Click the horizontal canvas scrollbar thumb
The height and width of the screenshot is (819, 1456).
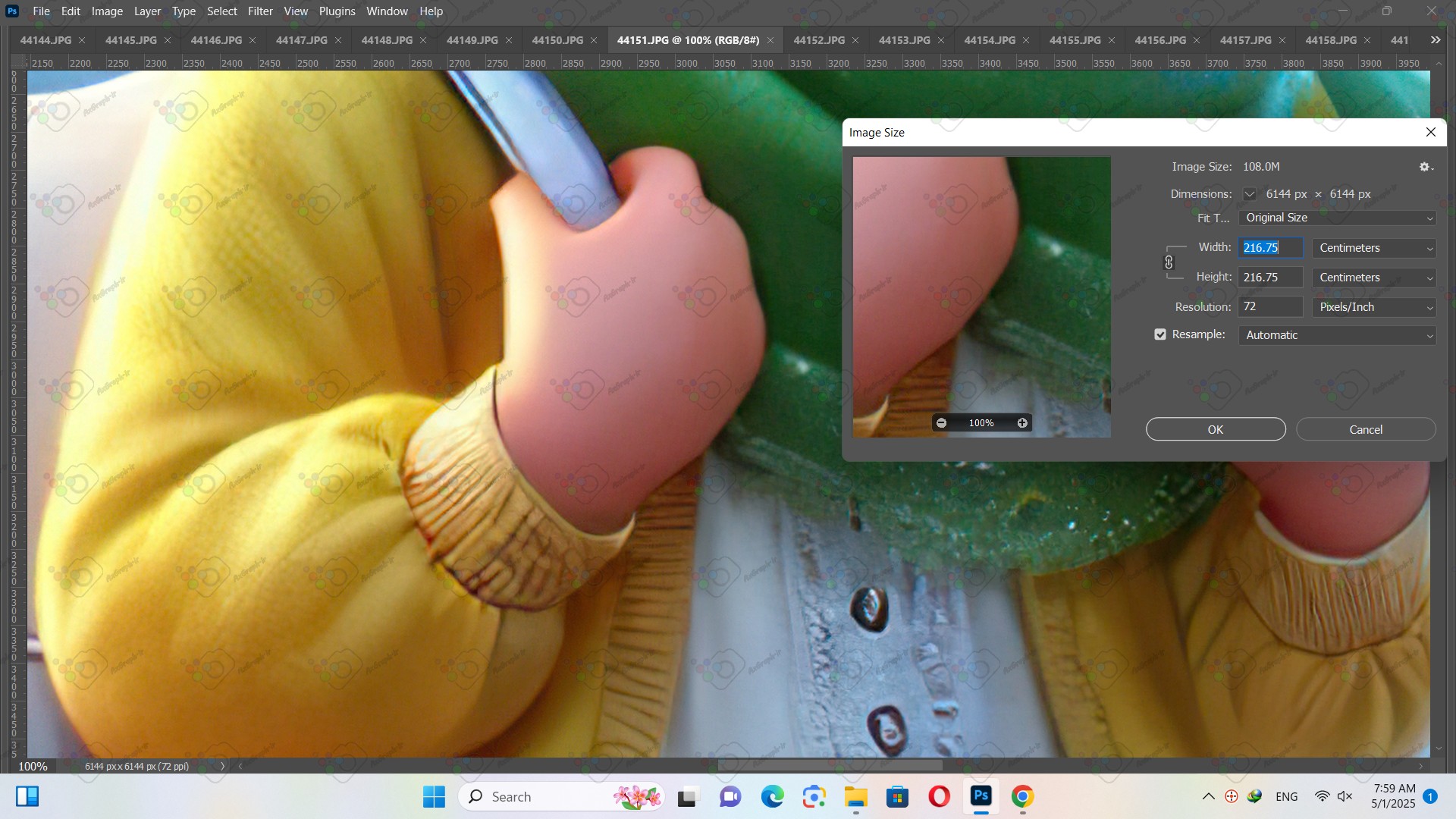[x=830, y=766]
